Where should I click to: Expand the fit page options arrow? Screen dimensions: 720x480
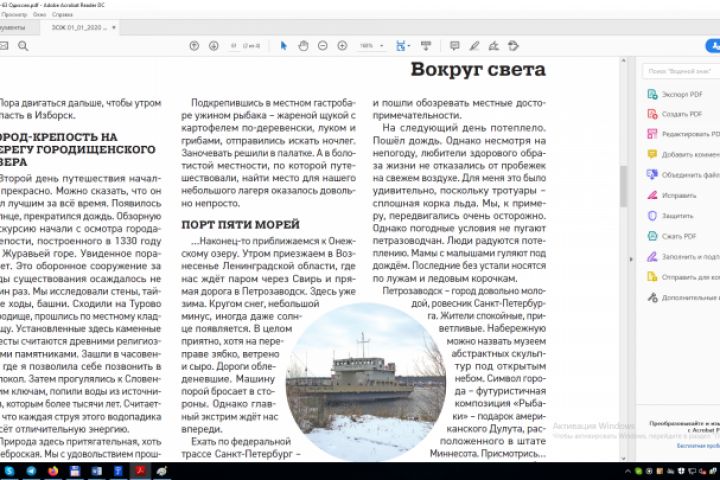(x=409, y=46)
